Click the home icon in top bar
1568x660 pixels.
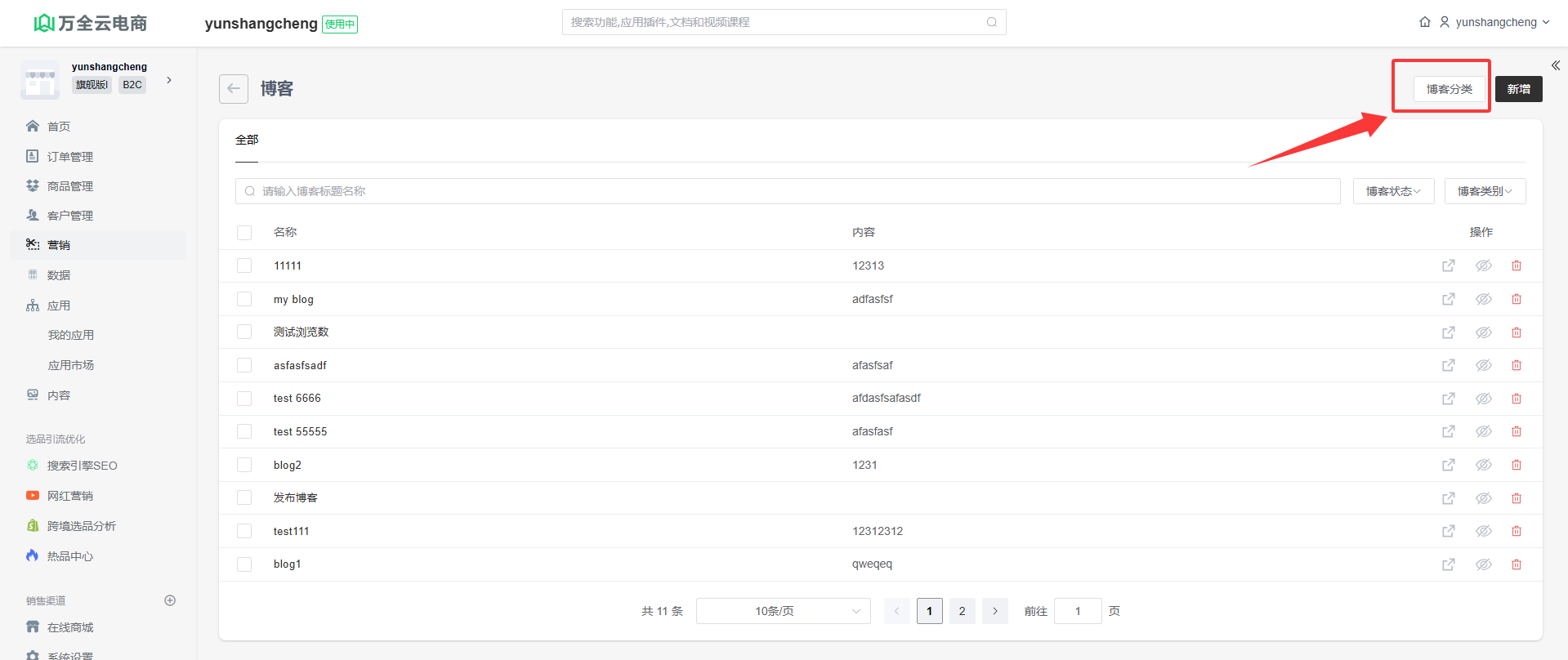1425,22
